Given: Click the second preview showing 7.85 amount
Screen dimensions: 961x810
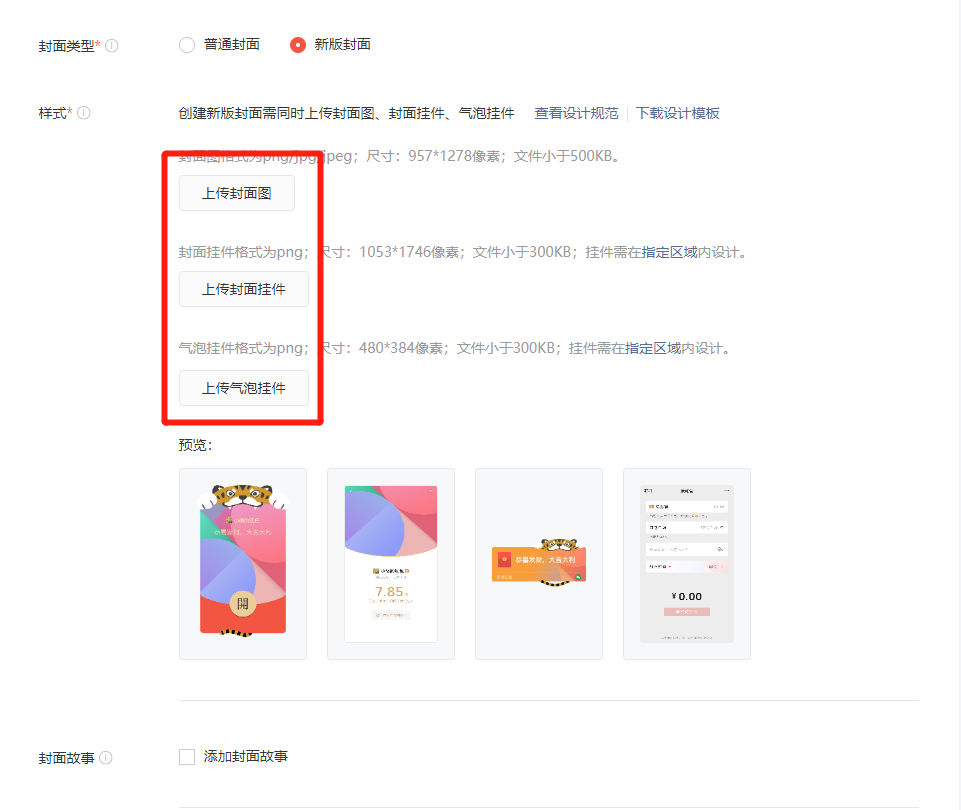Looking at the screenshot, I should (x=390, y=563).
